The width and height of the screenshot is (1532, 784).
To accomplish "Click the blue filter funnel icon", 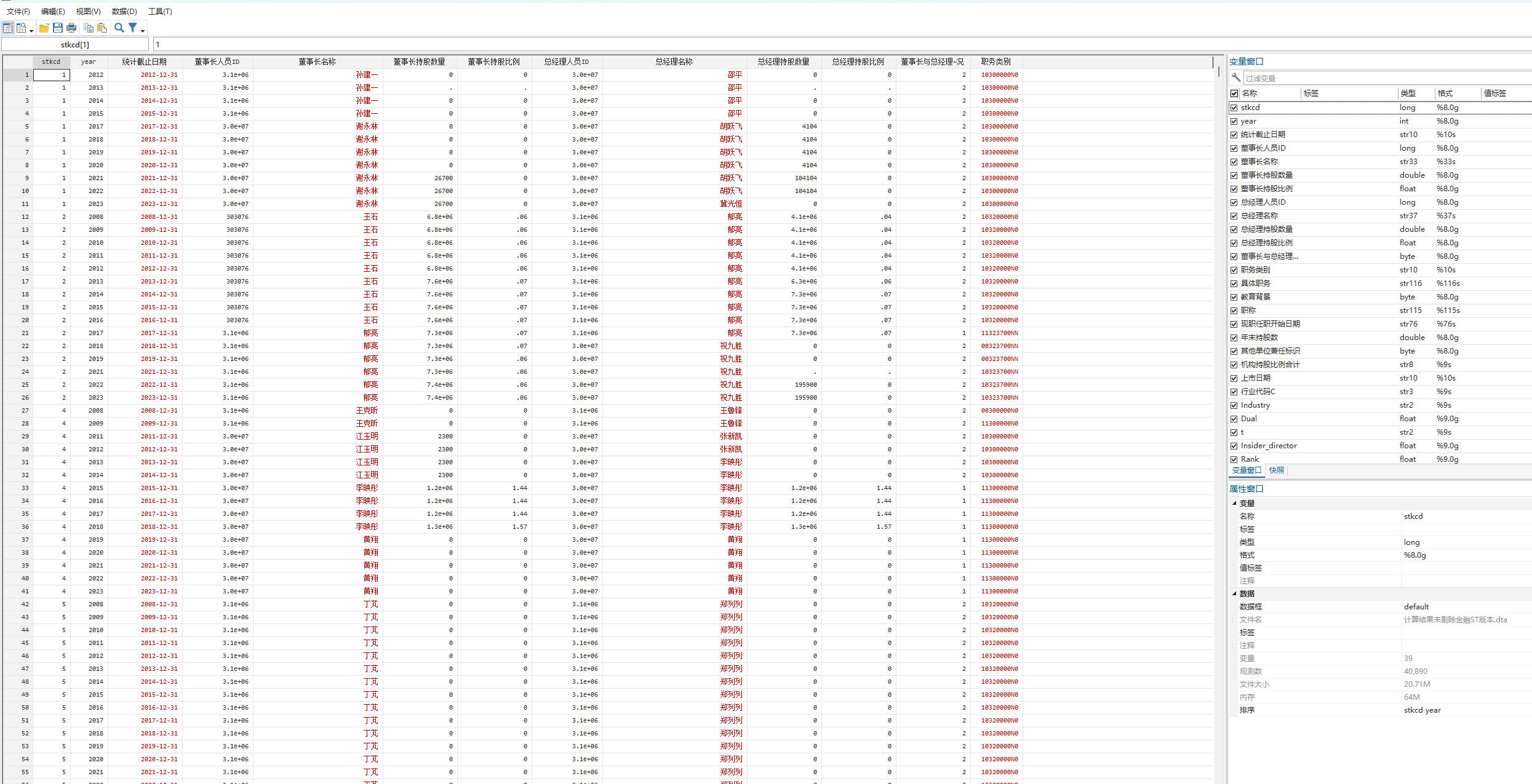I will (132, 28).
